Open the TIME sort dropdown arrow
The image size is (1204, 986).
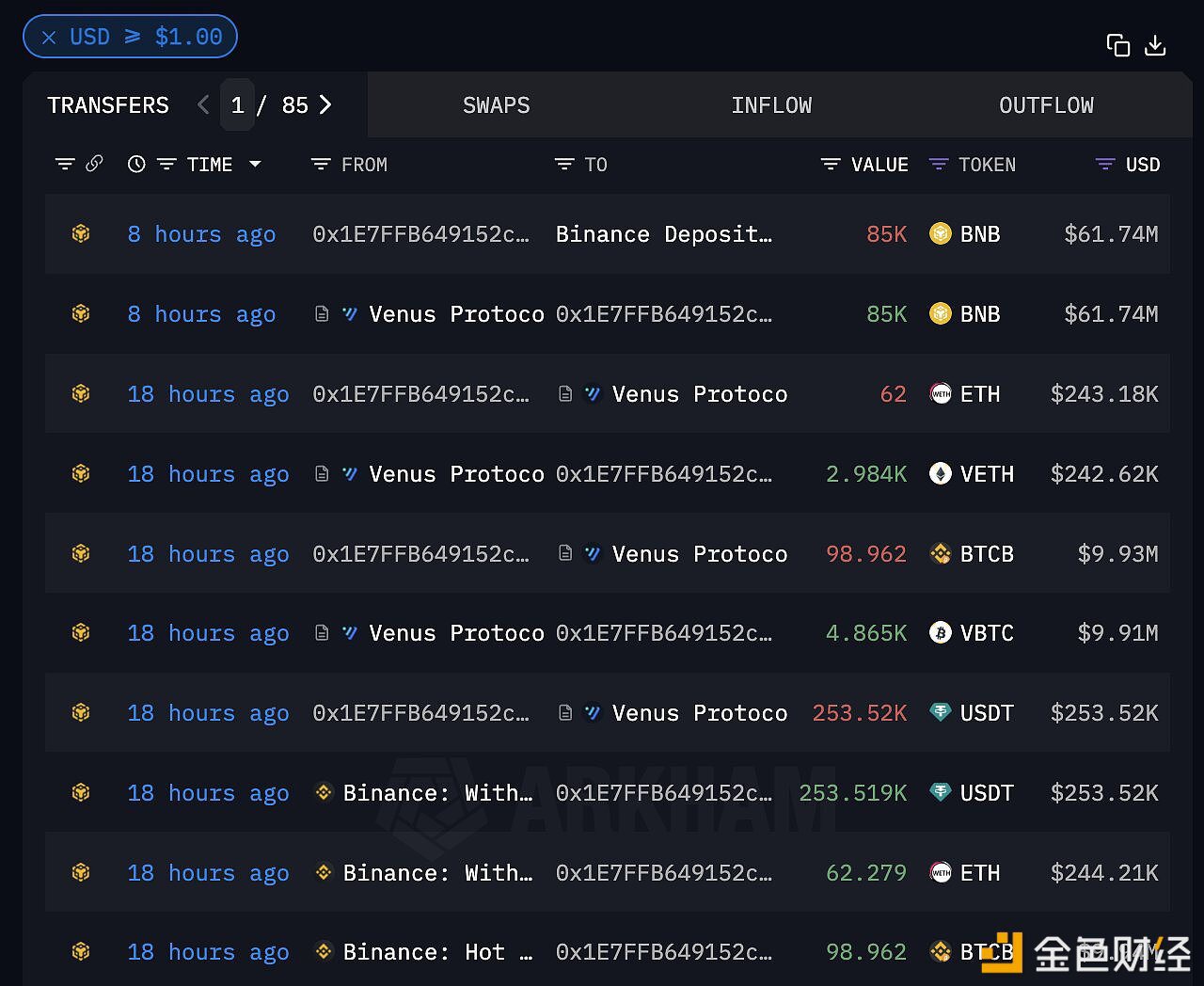(255, 164)
